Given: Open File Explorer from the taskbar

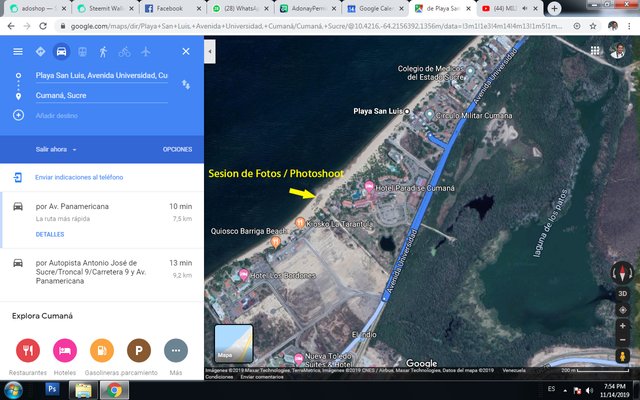Looking at the screenshot, I should 83,390.
